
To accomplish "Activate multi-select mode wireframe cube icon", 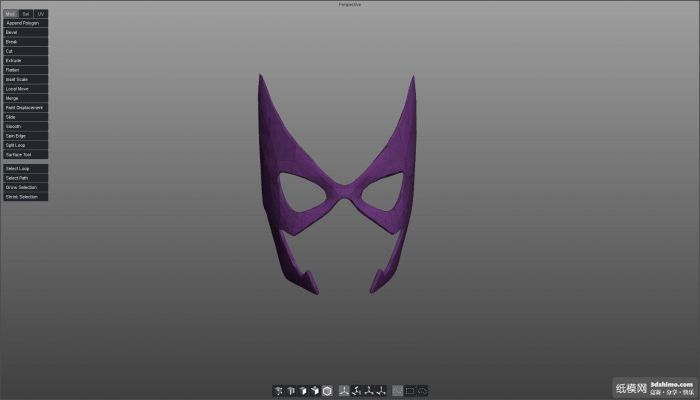I will (327, 391).
